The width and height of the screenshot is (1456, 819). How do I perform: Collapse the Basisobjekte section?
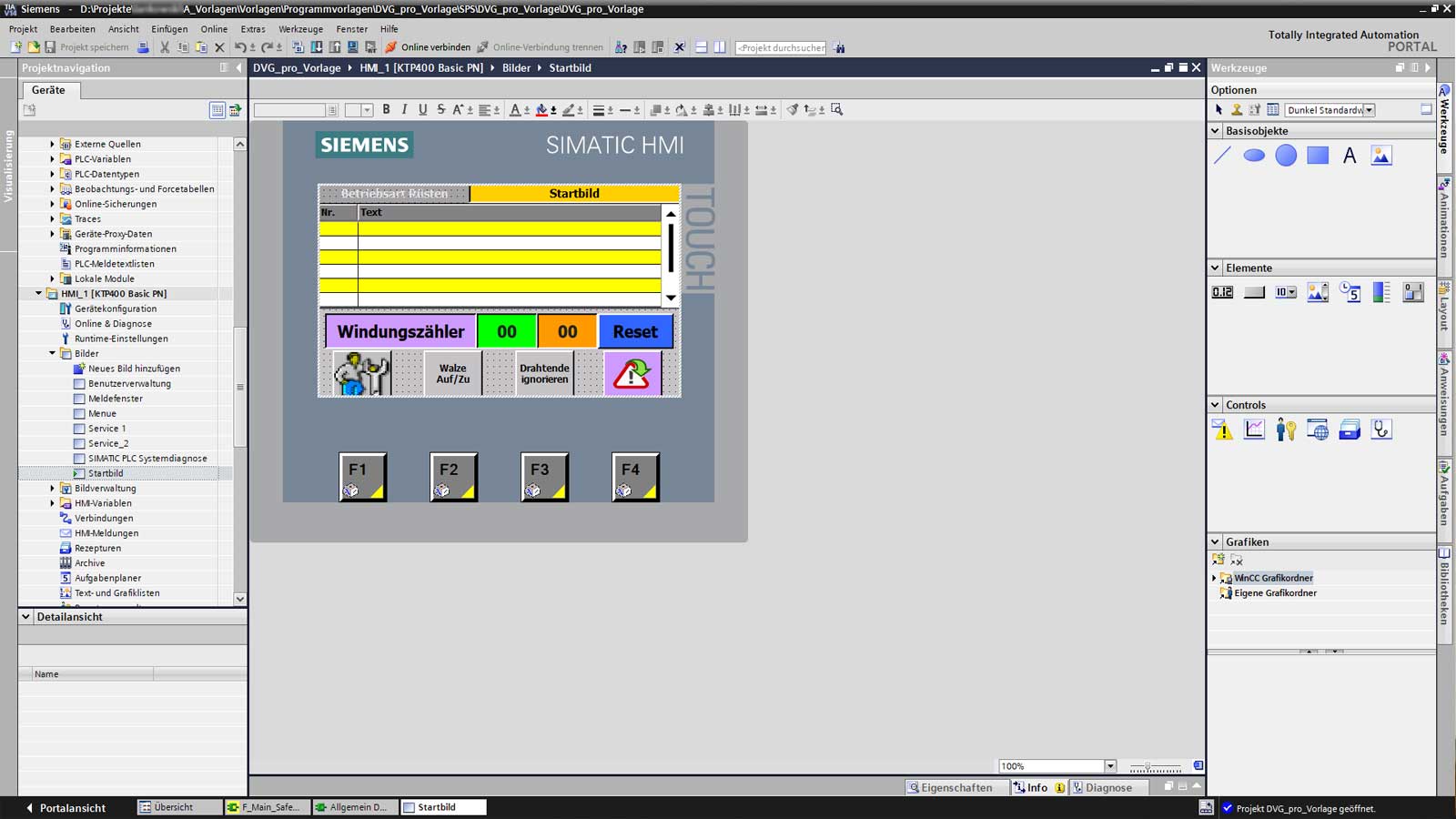1215,131
